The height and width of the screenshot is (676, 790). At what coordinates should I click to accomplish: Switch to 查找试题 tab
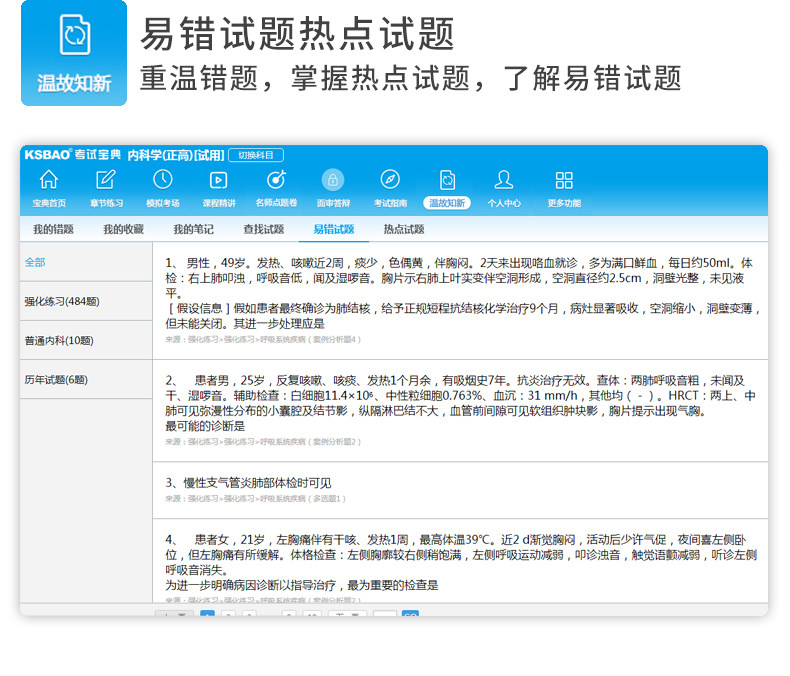(x=264, y=230)
